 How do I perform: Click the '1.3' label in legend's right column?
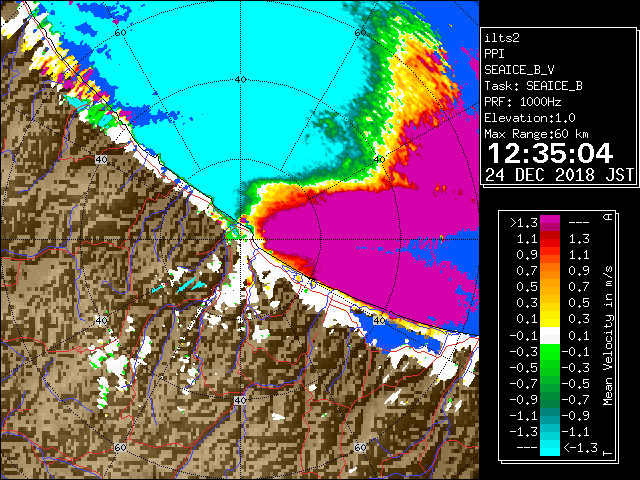click(579, 239)
